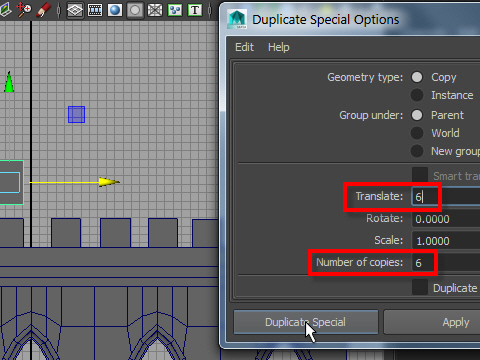Open the Image Plane icon
The height and width of the screenshot is (360, 480).
[5, 10]
